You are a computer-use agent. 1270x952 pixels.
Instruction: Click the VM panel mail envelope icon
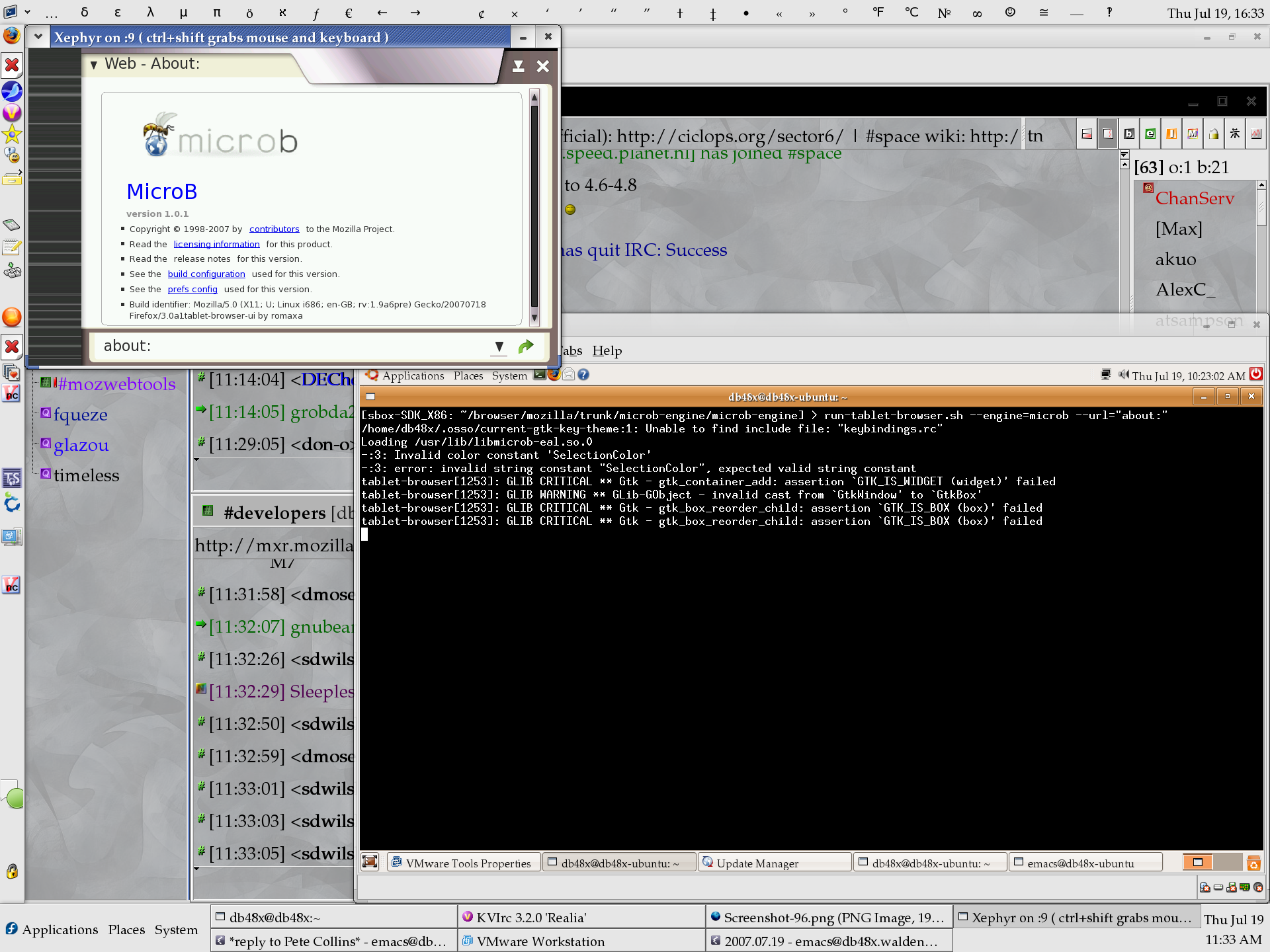coord(568,375)
